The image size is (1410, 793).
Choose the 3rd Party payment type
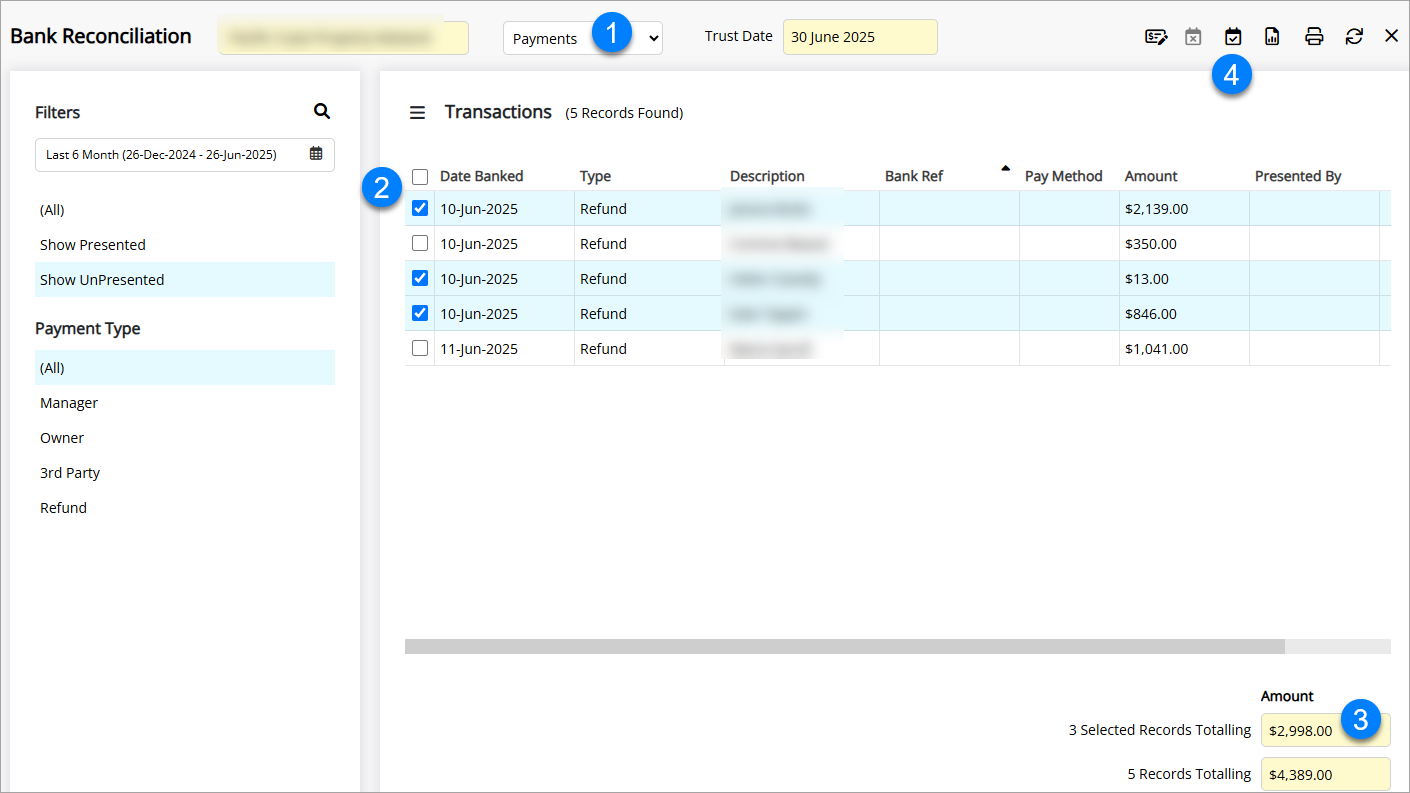[x=70, y=473]
